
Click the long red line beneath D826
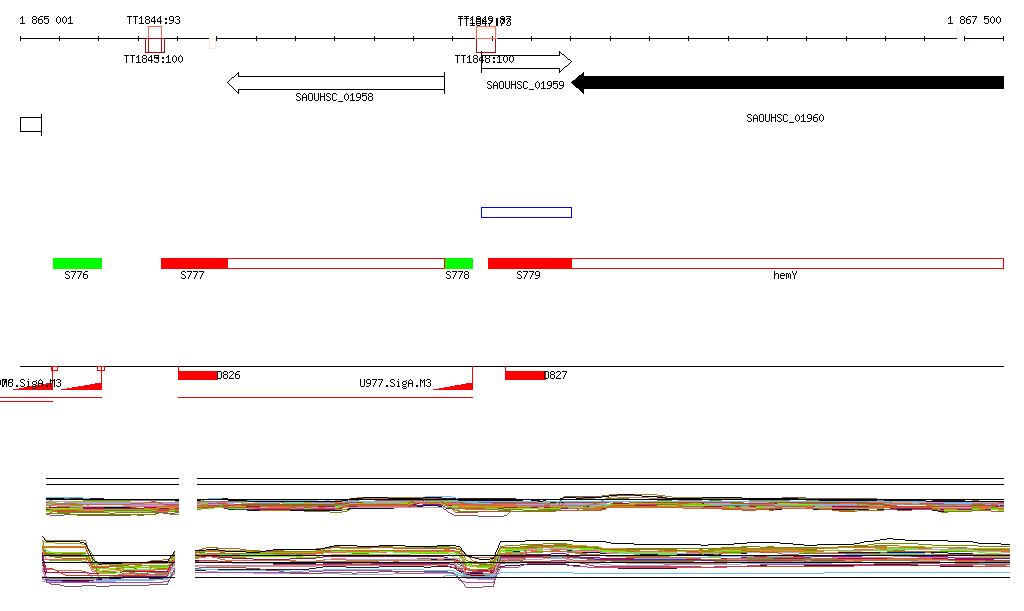click(325, 397)
